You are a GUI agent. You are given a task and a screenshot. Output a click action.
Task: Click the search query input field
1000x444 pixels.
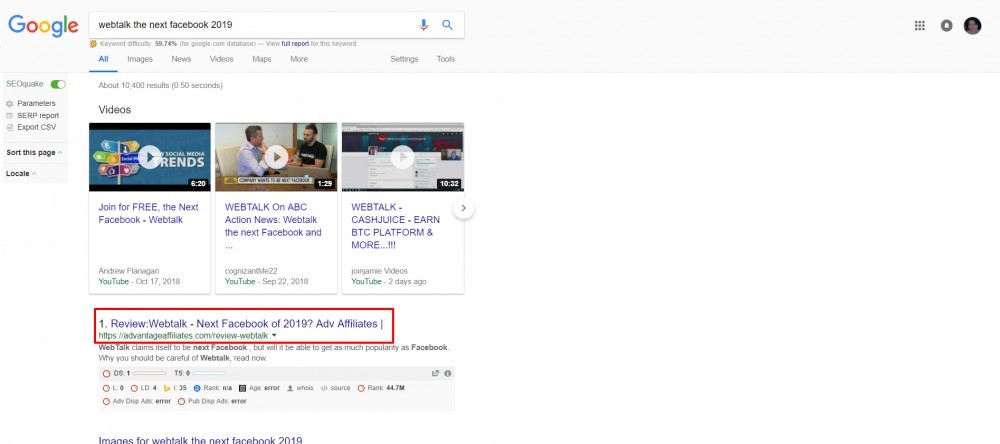point(255,25)
